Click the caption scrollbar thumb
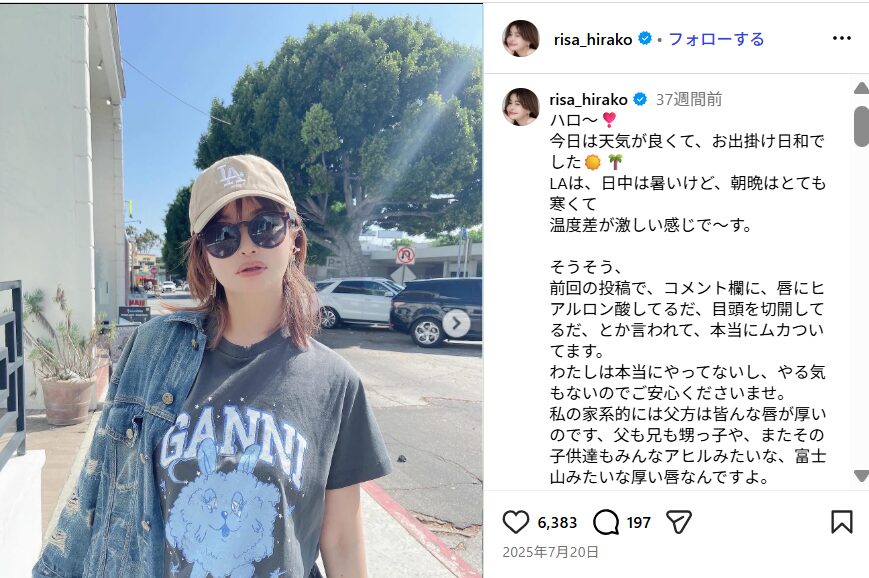 [x=861, y=126]
